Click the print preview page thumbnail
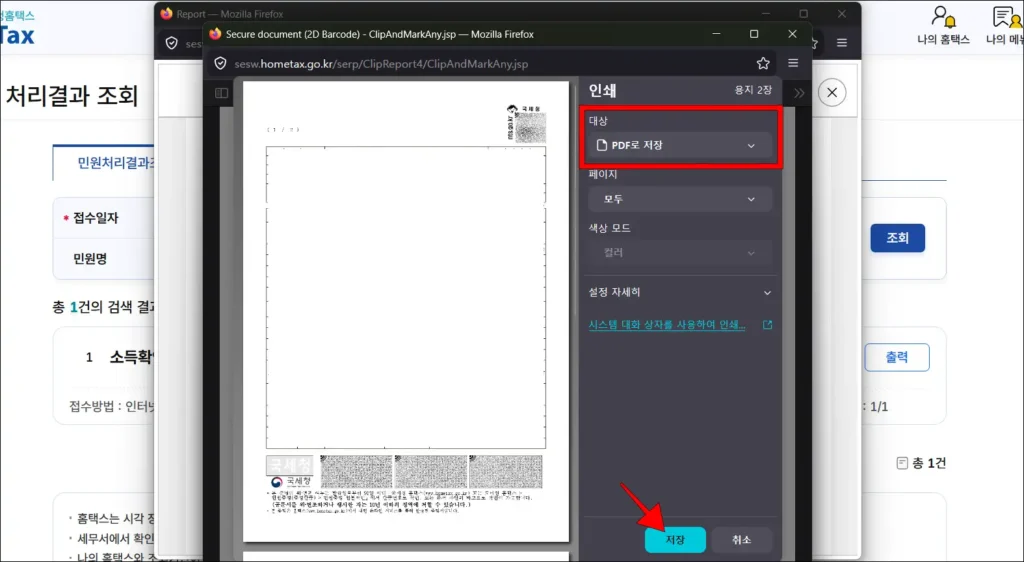This screenshot has width=1024, height=562. 406,311
